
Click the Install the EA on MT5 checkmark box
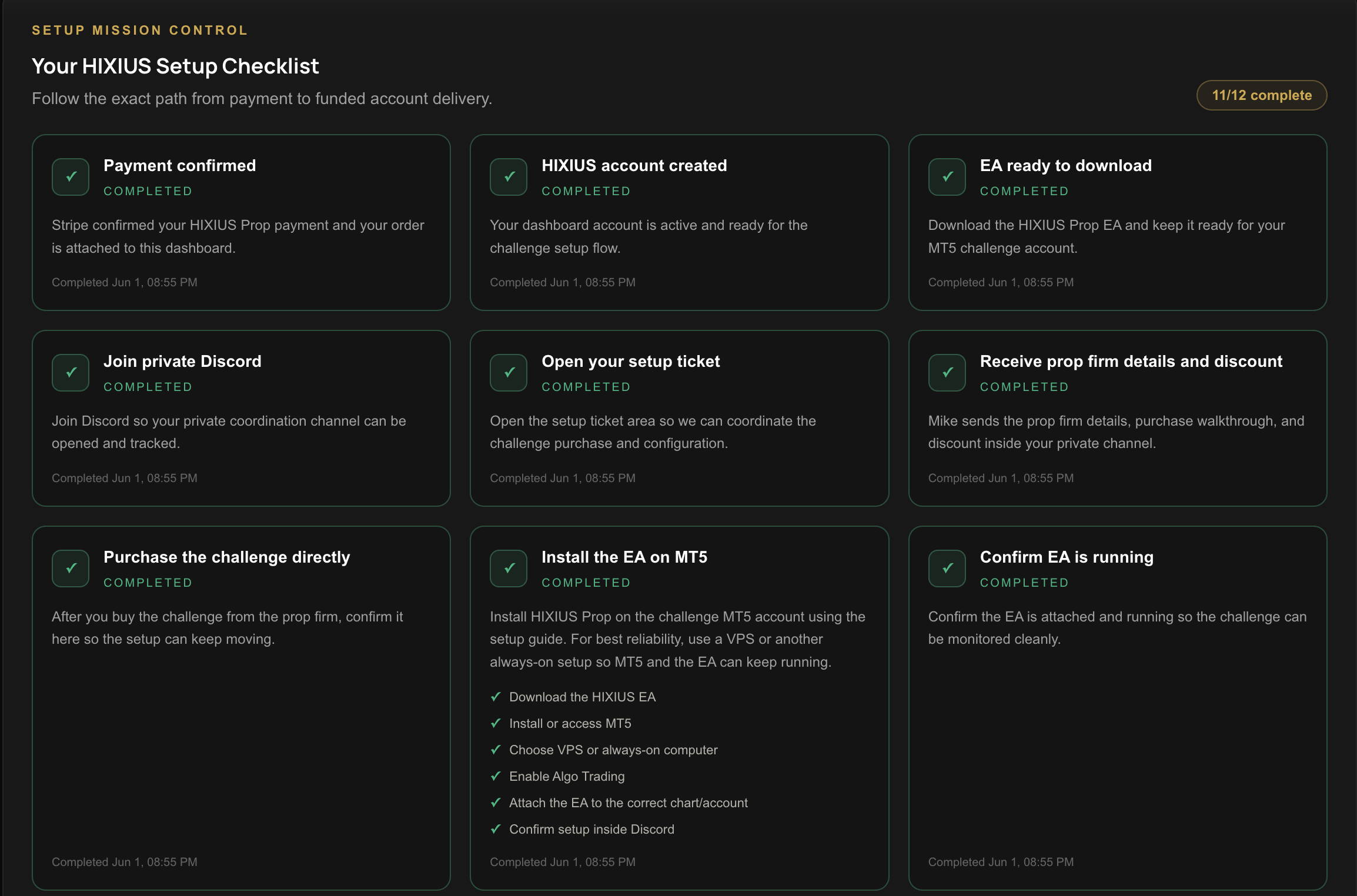coord(509,568)
